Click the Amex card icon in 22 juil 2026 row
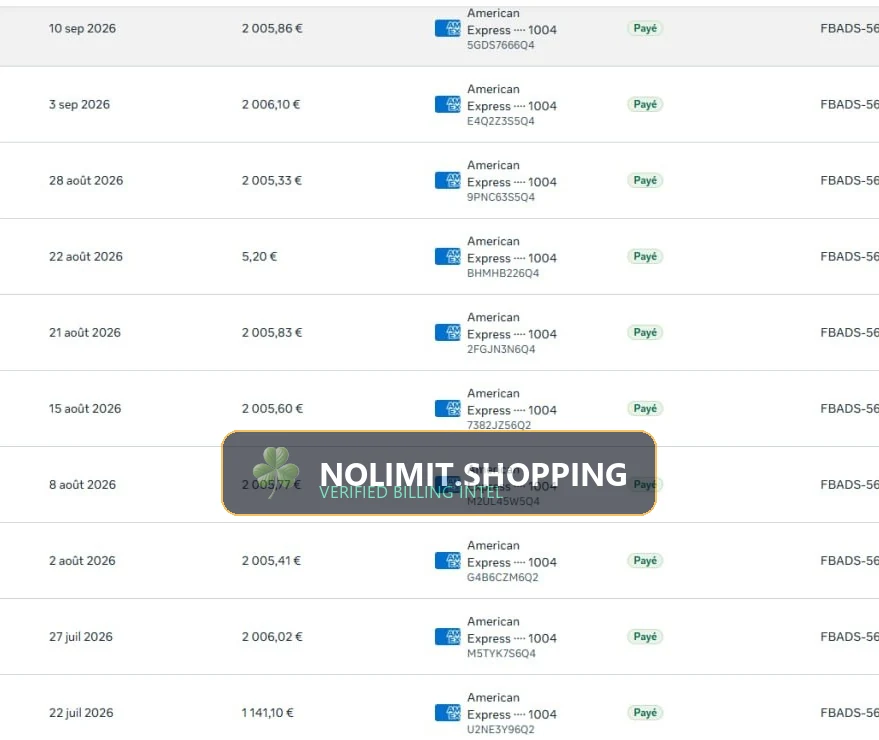 tap(447, 713)
